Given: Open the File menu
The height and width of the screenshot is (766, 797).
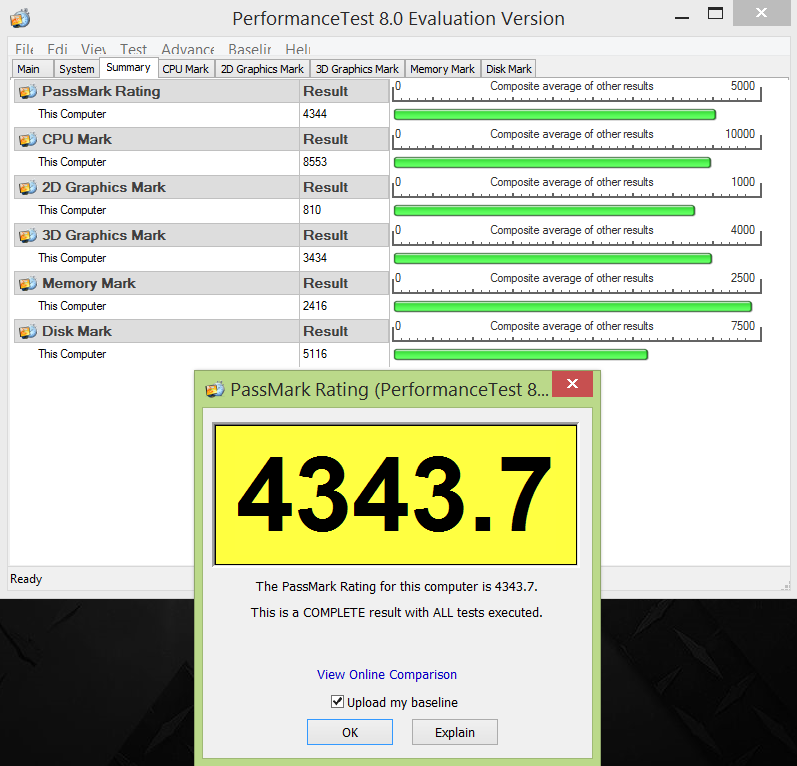Looking at the screenshot, I should (24, 49).
